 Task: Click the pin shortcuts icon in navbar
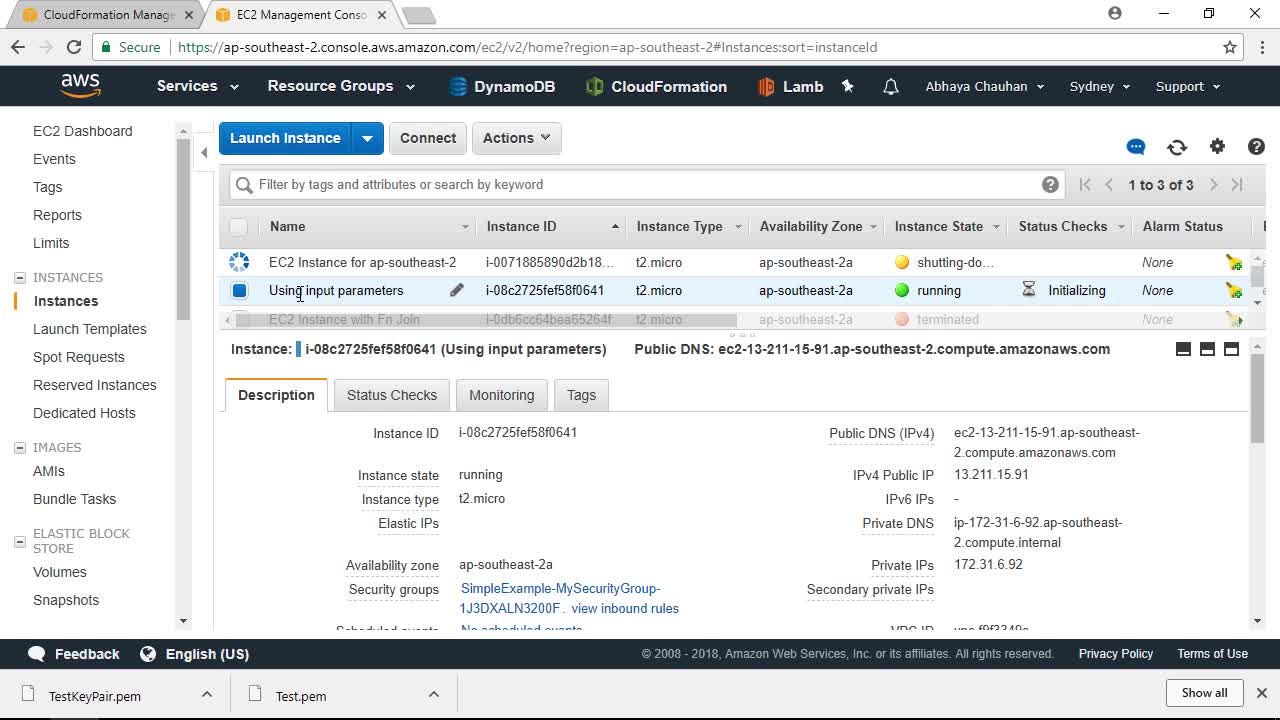coord(848,86)
